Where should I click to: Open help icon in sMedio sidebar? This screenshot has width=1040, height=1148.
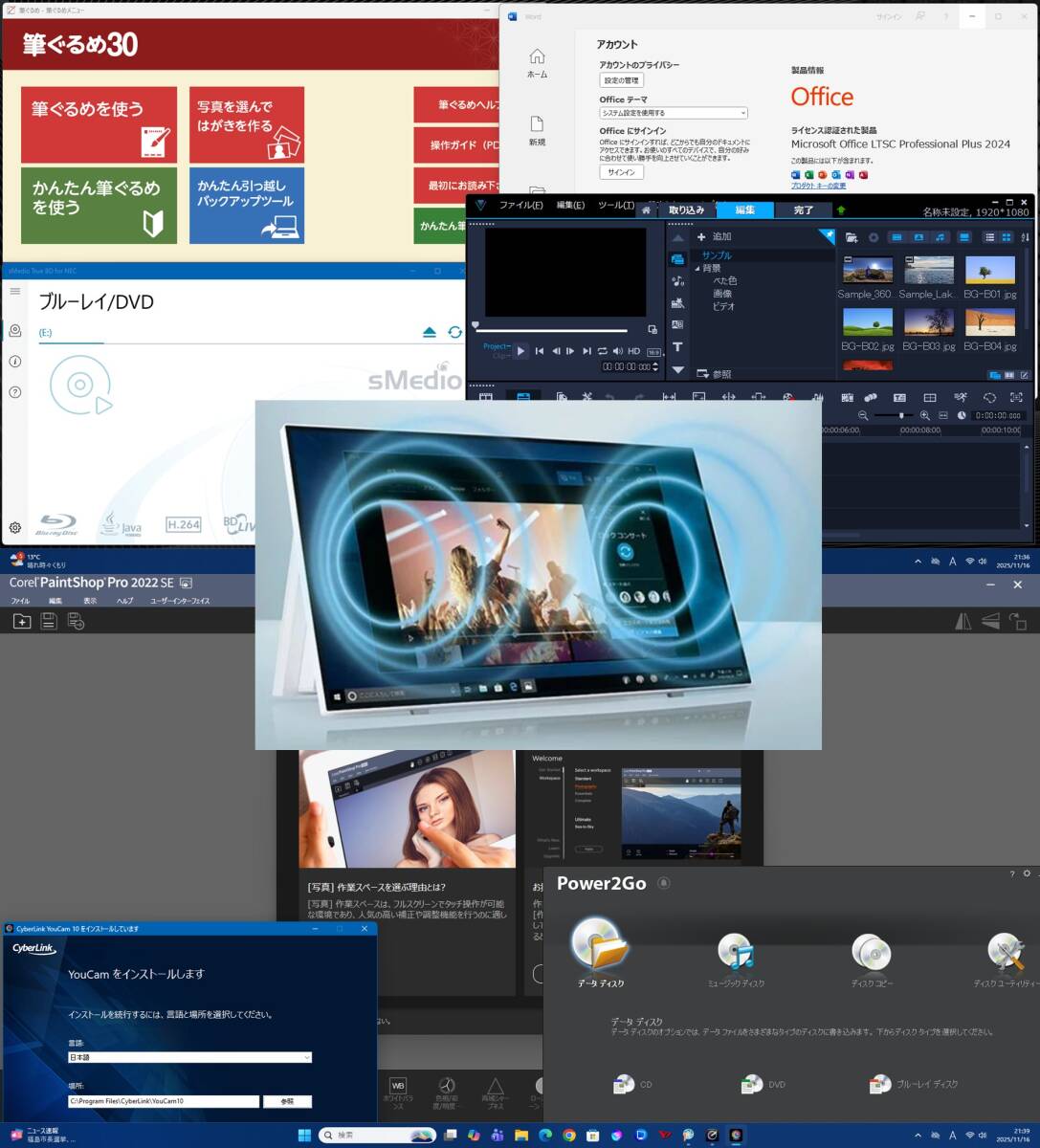tap(15, 392)
